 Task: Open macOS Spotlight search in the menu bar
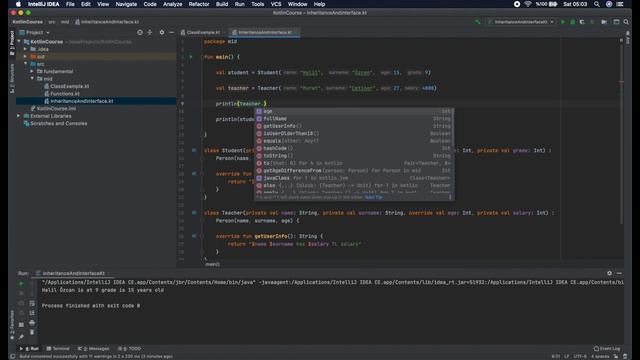pos(597,4)
